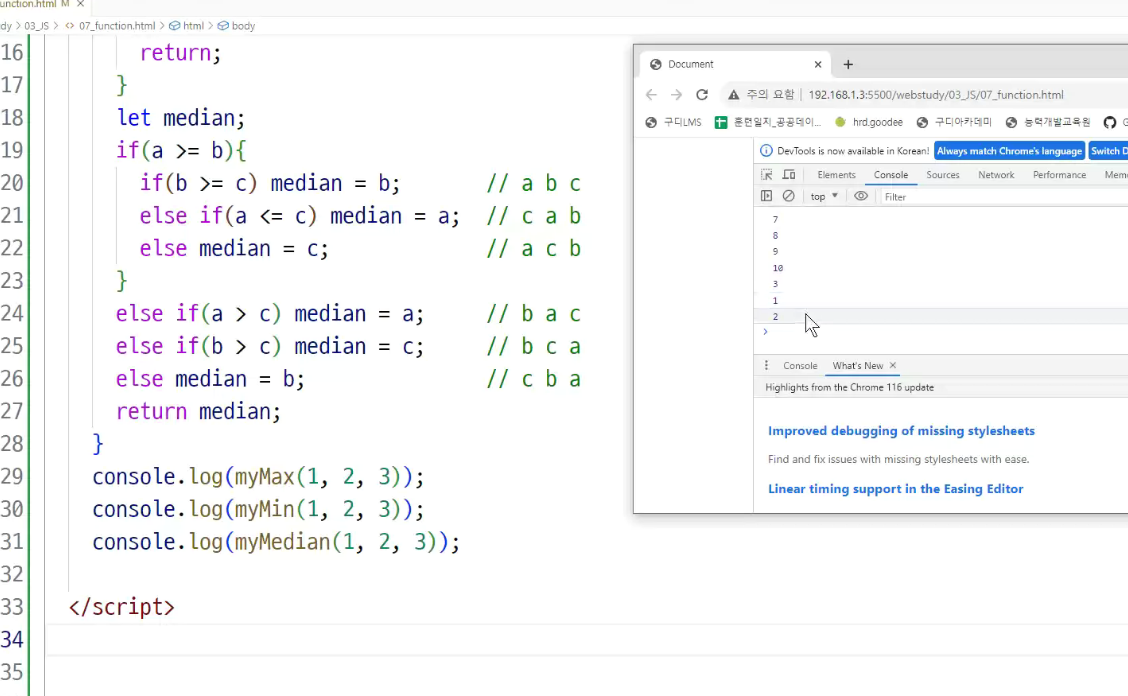
Task: Switch to the drawer Console tab
Action: click(x=800, y=366)
